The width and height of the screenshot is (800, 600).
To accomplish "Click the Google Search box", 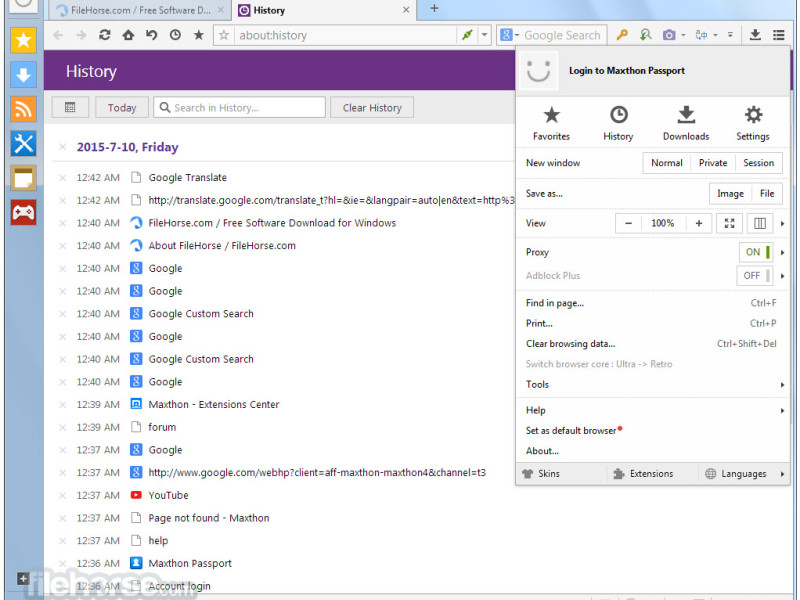I will click(x=562, y=35).
